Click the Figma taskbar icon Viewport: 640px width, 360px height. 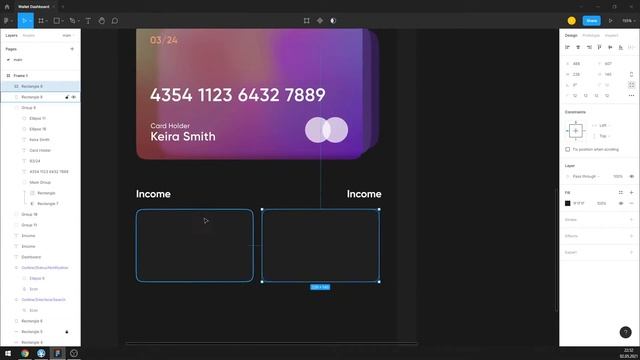tap(58, 353)
